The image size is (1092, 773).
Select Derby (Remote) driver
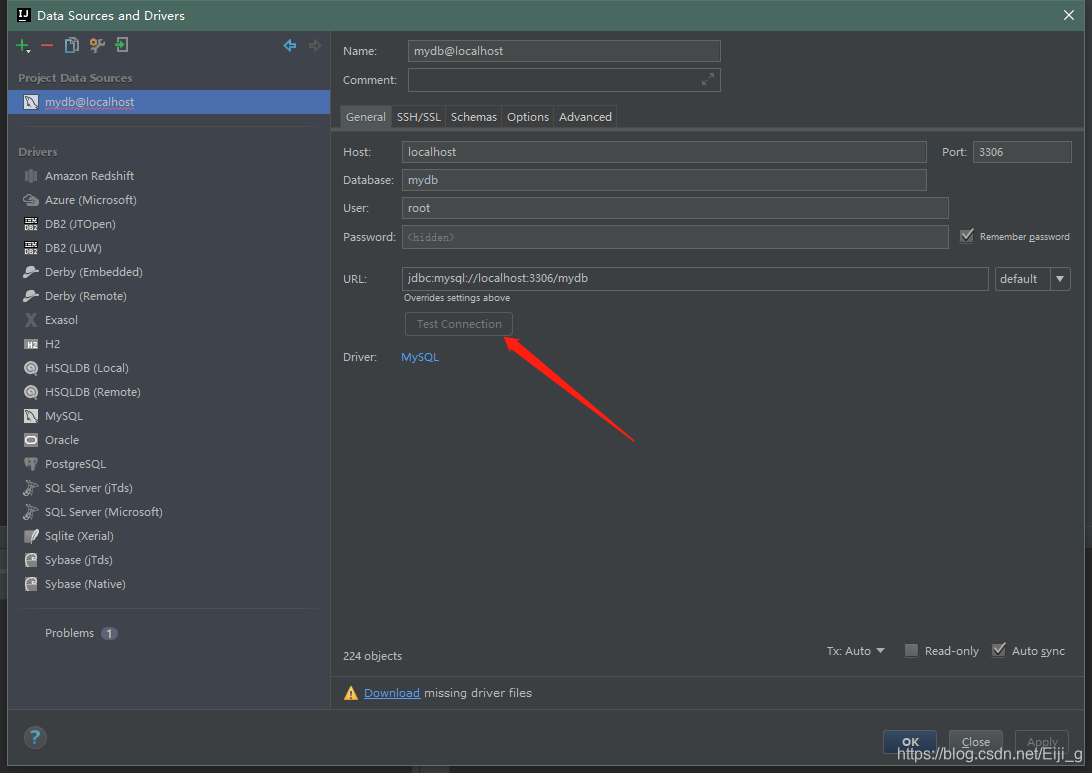pos(86,296)
